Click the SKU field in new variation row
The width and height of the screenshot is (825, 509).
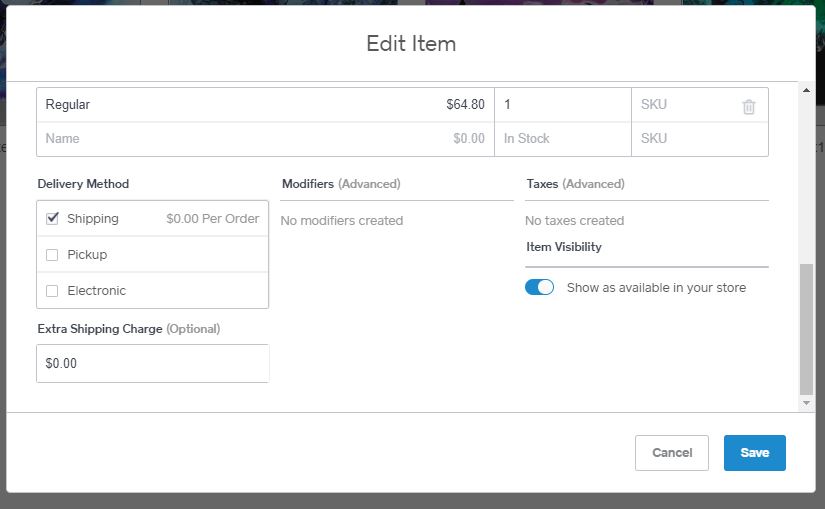(699, 138)
